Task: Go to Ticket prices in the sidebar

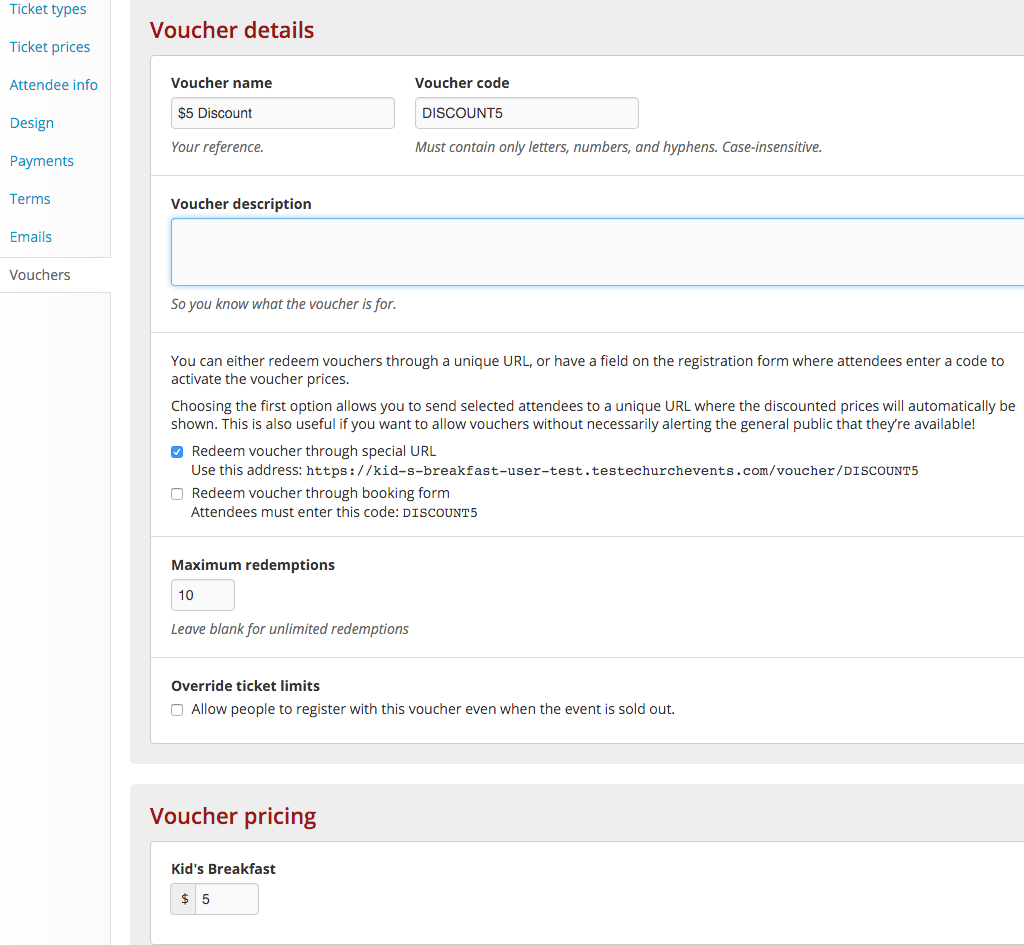Action: coord(50,47)
